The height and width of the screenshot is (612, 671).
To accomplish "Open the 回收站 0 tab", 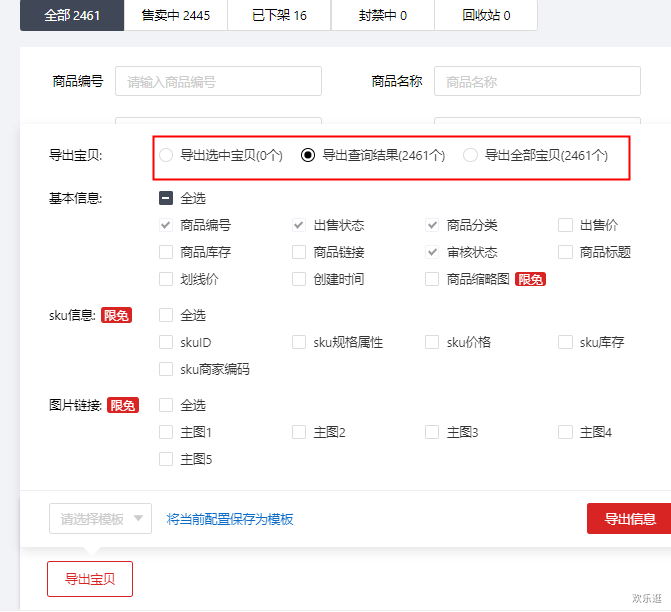I will pyautogui.click(x=486, y=15).
